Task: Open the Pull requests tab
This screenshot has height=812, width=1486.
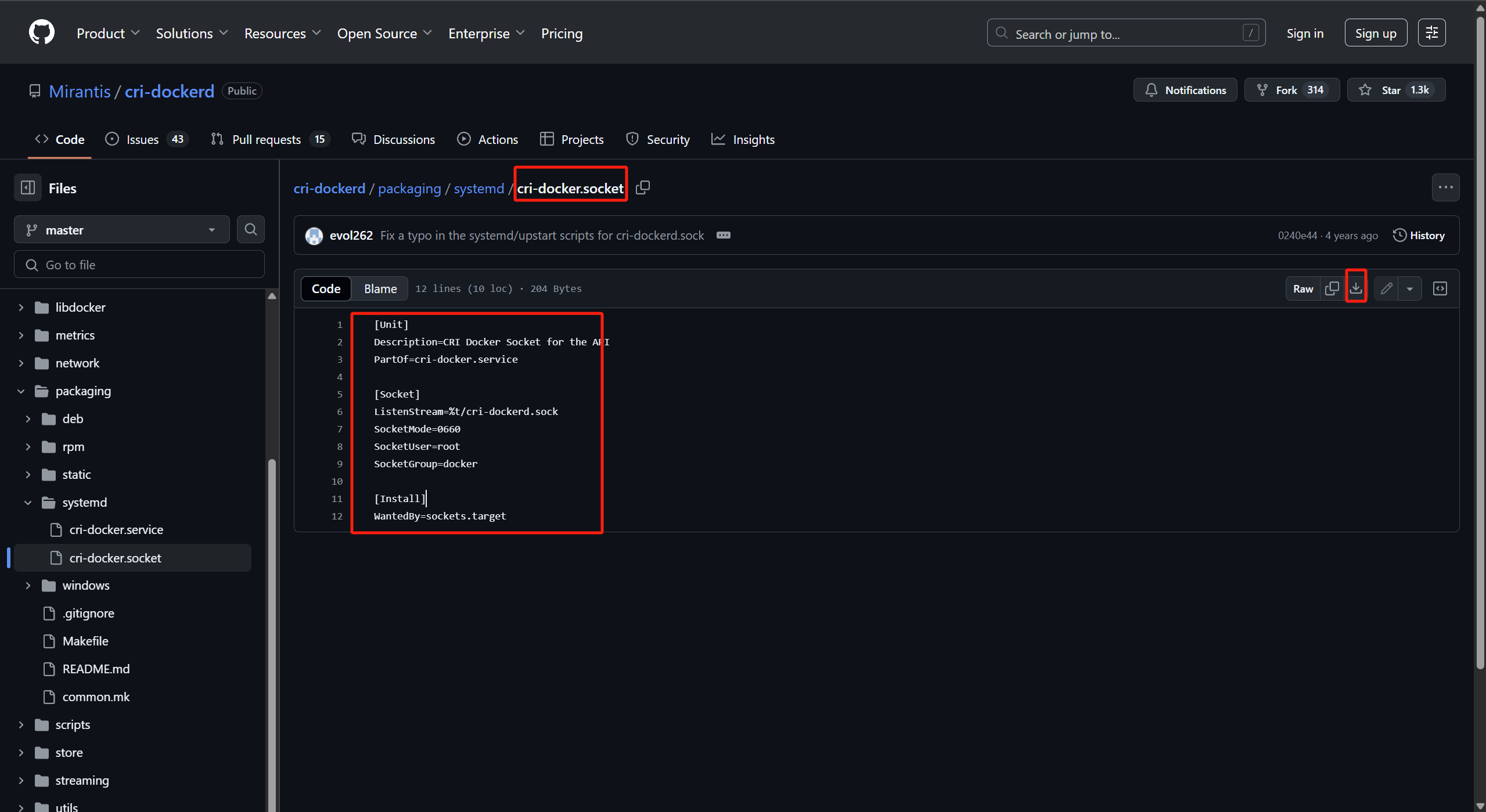Action: click(270, 139)
